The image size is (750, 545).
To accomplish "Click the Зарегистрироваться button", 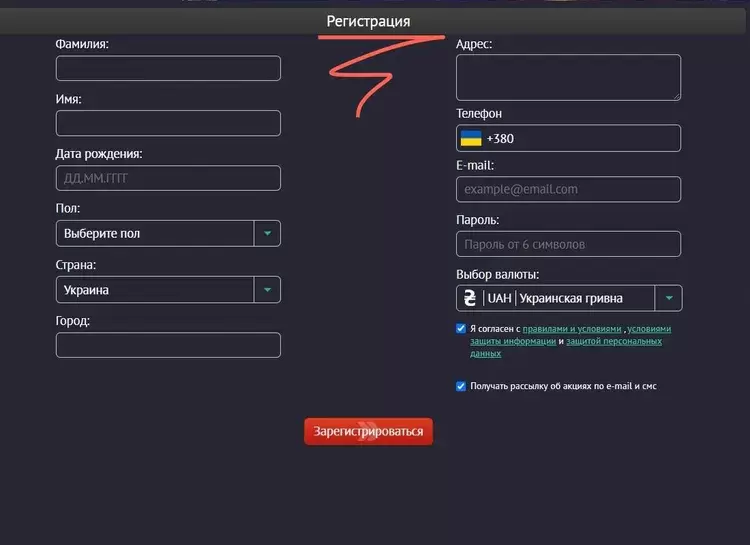I will [x=368, y=432].
